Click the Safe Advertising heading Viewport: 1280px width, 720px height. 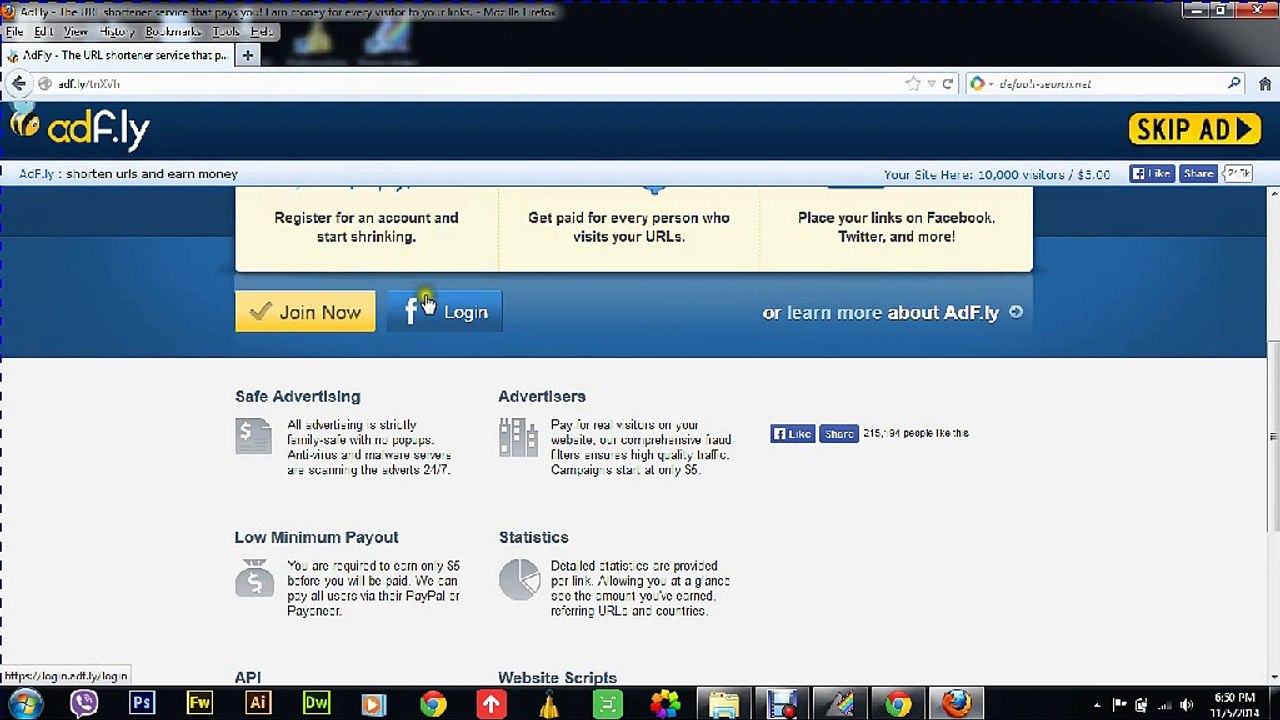coord(298,397)
